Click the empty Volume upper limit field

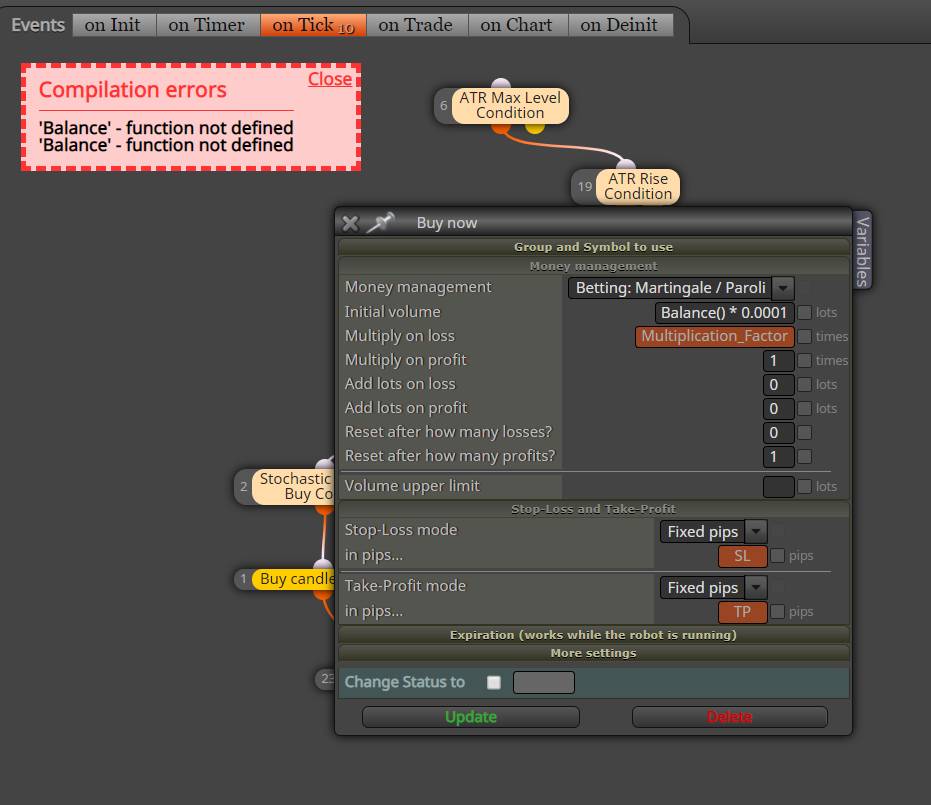pyautogui.click(x=778, y=487)
